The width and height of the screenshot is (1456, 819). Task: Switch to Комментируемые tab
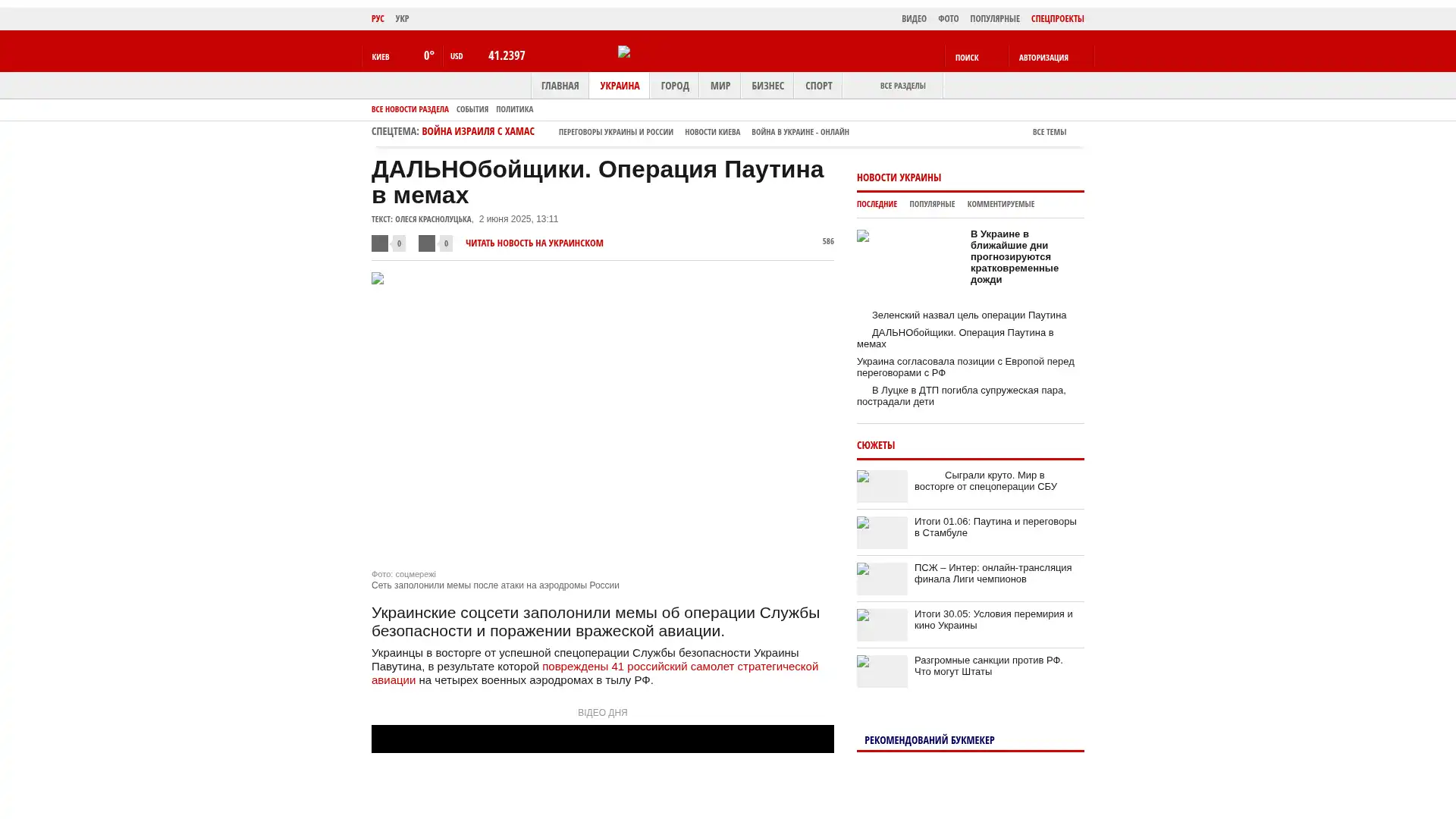click(x=1000, y=204)
